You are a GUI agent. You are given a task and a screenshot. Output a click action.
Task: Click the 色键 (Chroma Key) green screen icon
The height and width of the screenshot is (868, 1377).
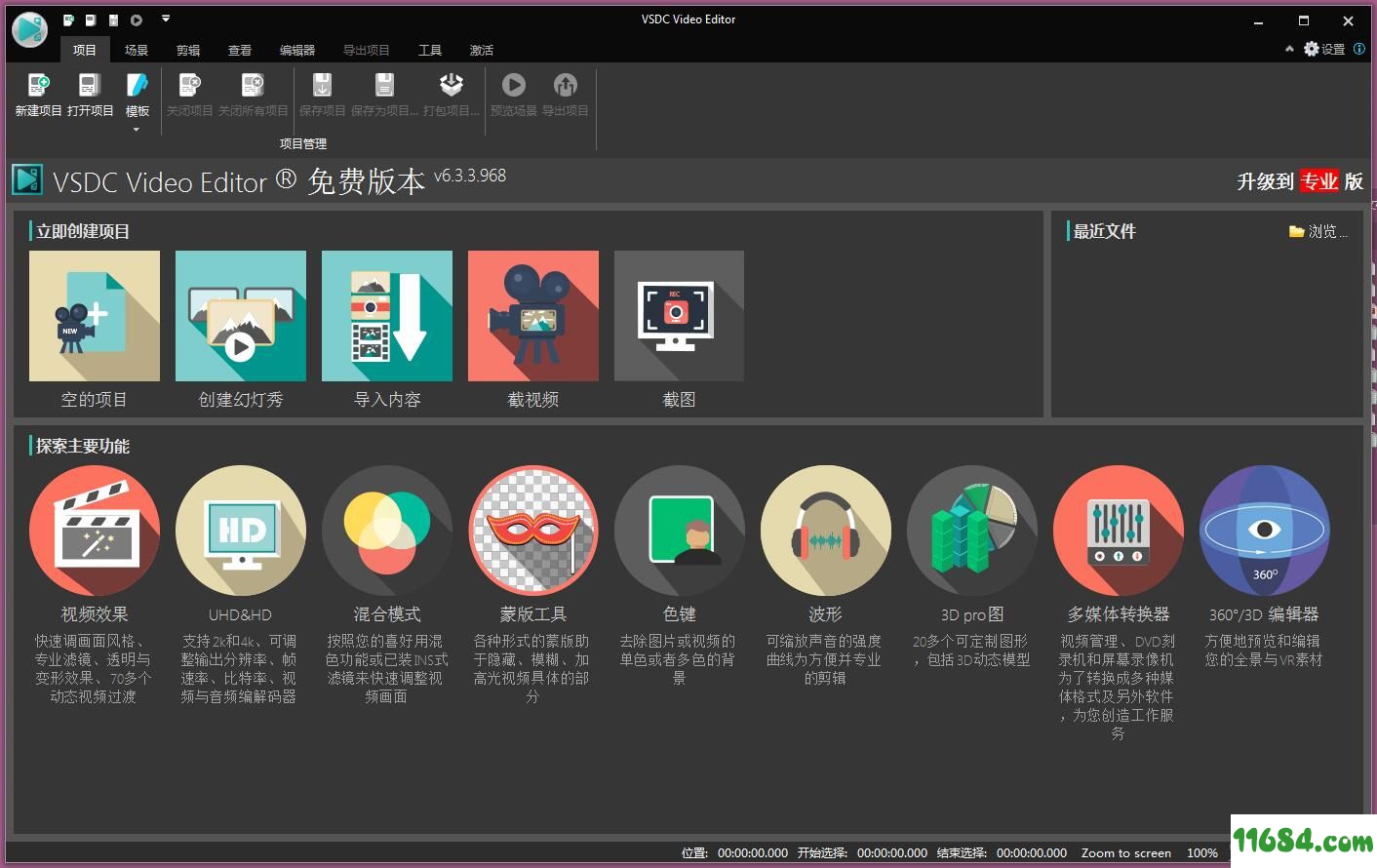tap(680, 531)
